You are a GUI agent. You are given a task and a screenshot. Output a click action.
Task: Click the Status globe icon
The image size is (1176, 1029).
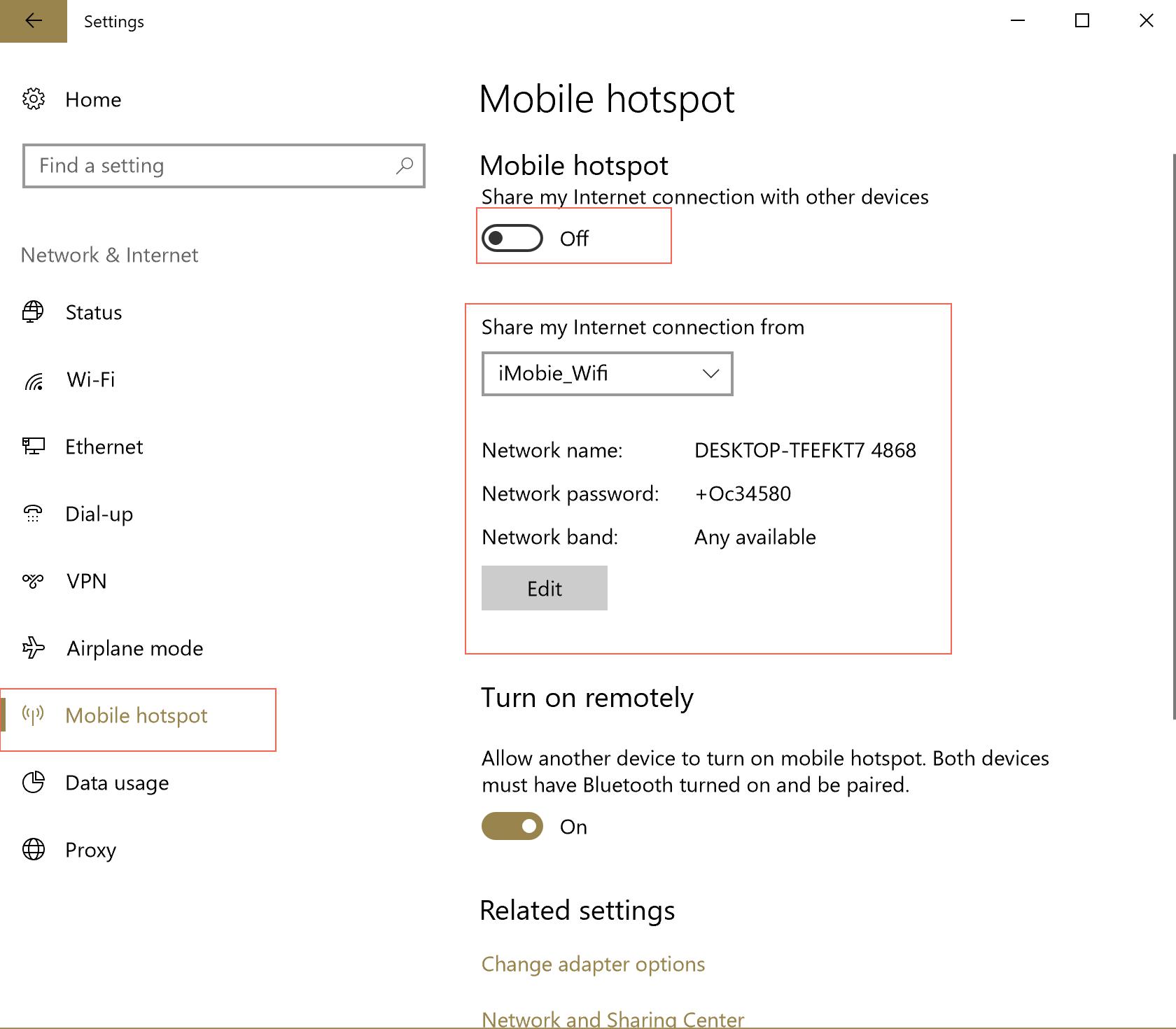[x=33, y=311]
